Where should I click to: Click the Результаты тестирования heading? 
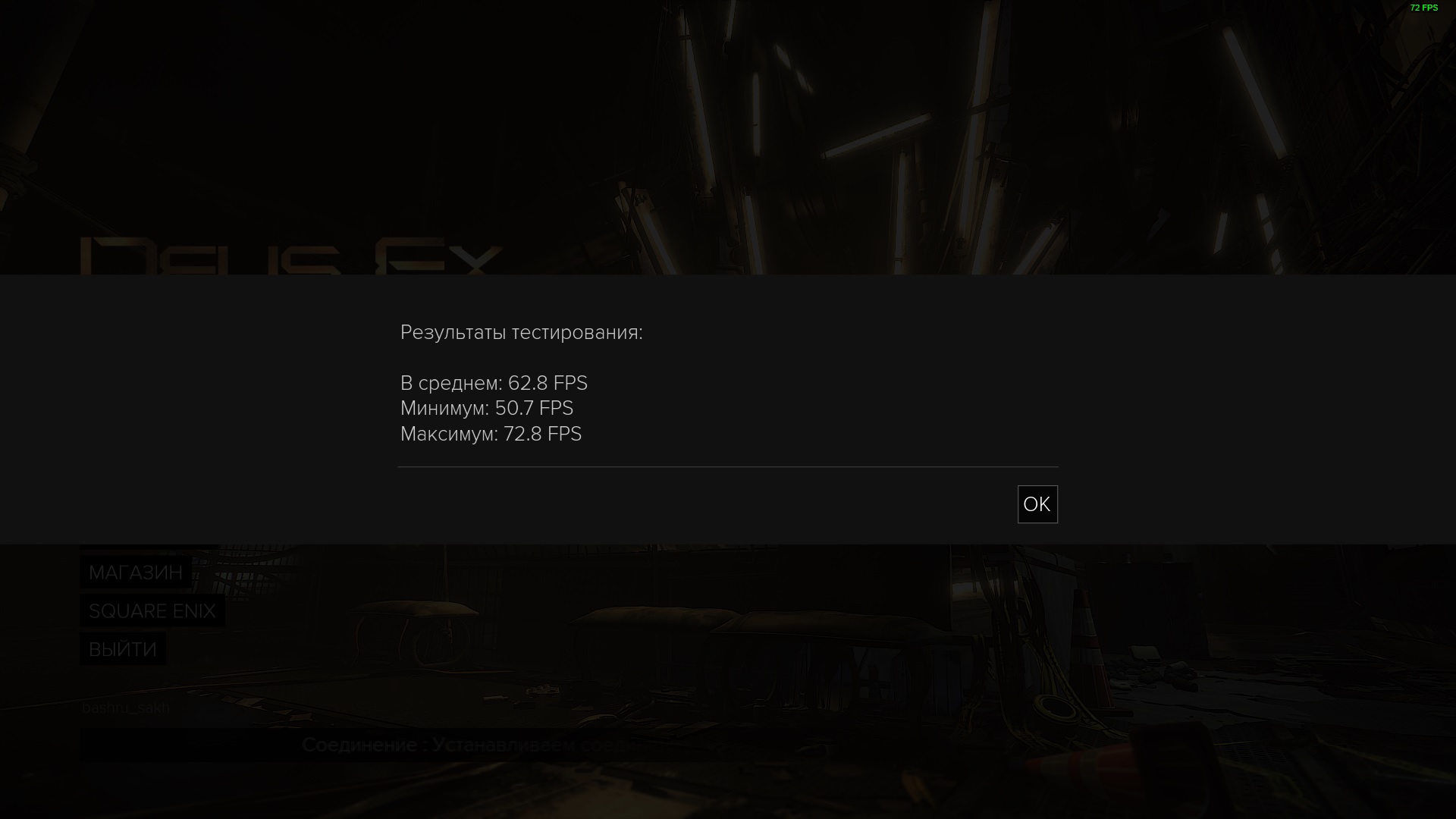tap(522, 332)
